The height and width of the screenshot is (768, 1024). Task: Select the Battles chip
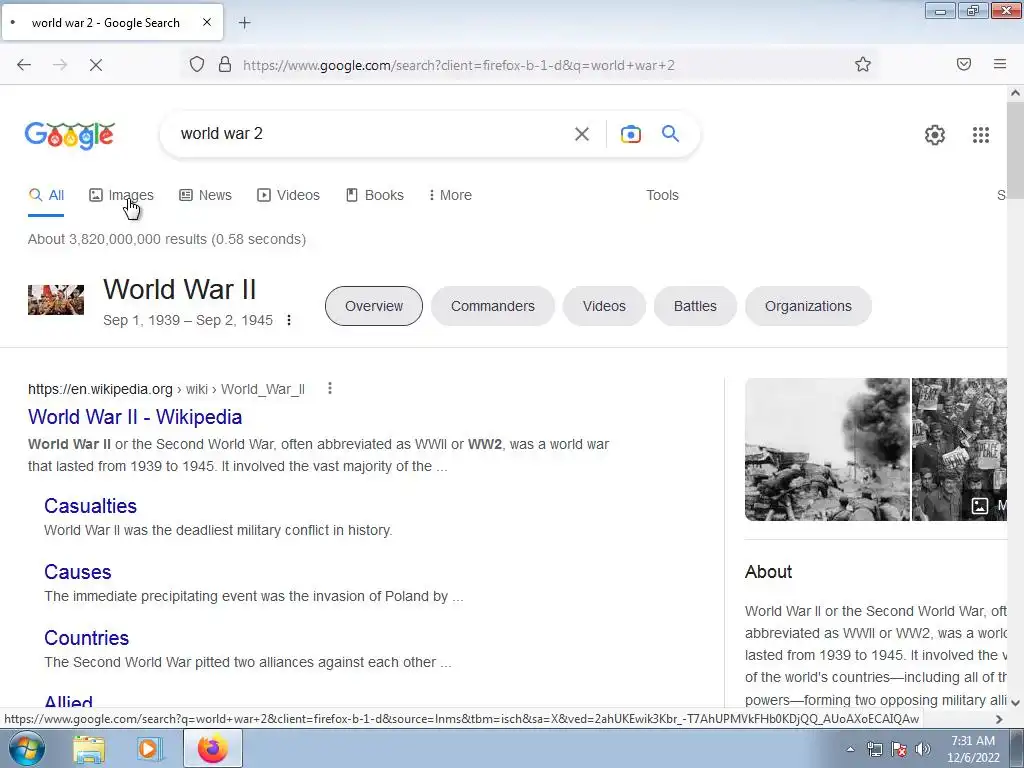coord(695,306)
